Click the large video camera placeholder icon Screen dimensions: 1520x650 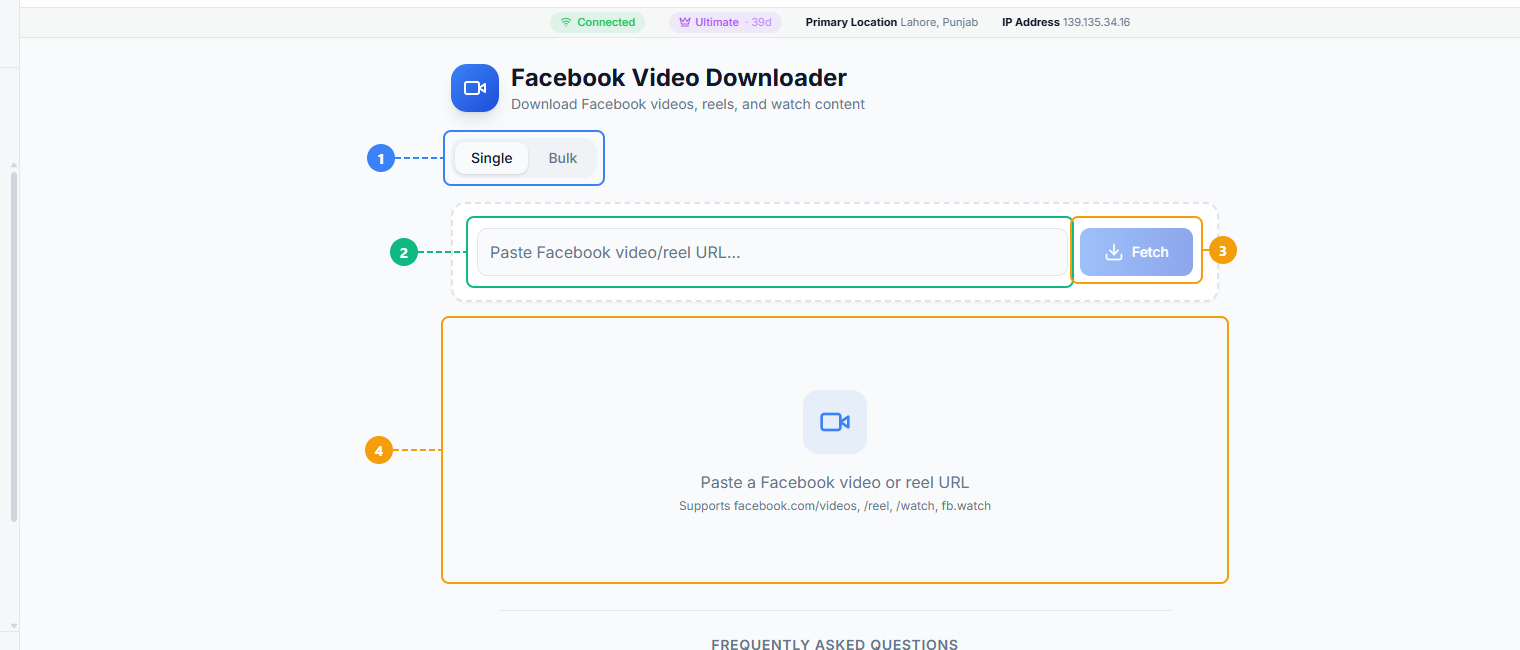click(835, 422)
